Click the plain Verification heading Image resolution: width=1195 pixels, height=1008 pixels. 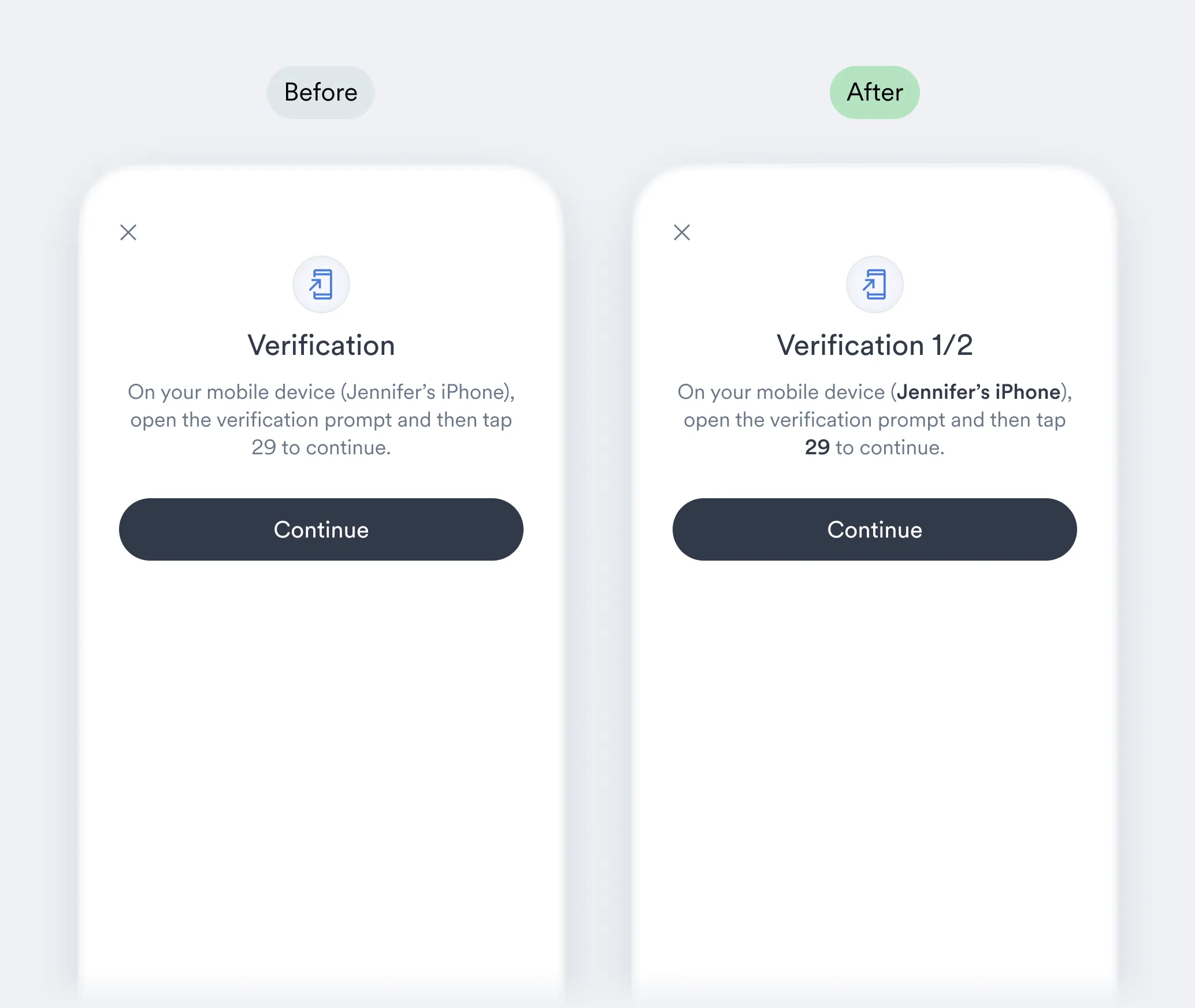[321, 346]
